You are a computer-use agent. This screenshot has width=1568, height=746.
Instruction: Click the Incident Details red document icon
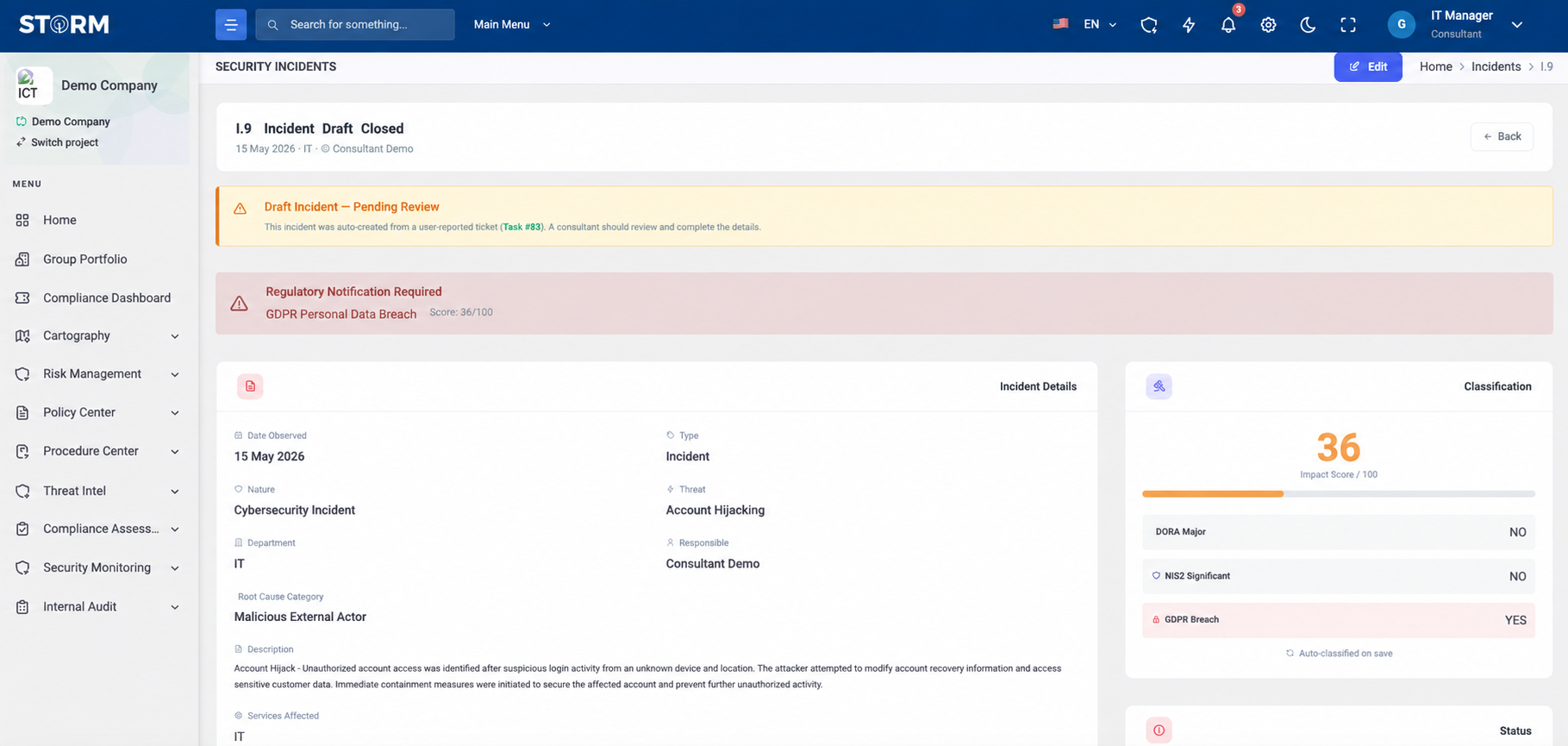(x=250, y=386)
